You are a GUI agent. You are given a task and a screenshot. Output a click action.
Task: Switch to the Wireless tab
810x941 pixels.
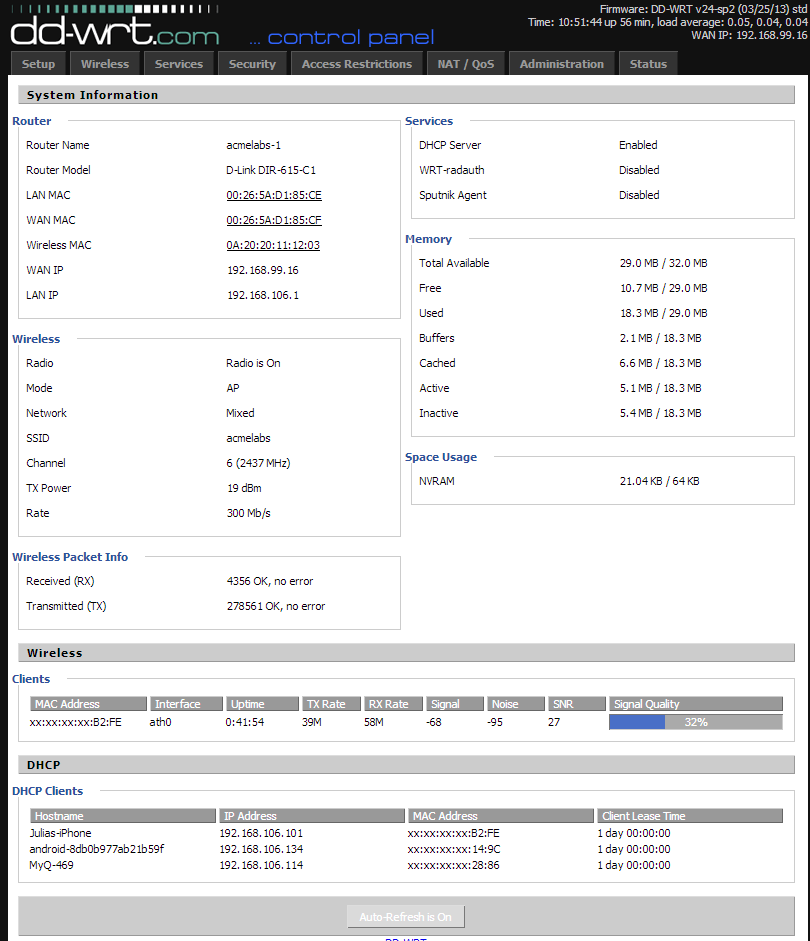(x=105, y=64)
